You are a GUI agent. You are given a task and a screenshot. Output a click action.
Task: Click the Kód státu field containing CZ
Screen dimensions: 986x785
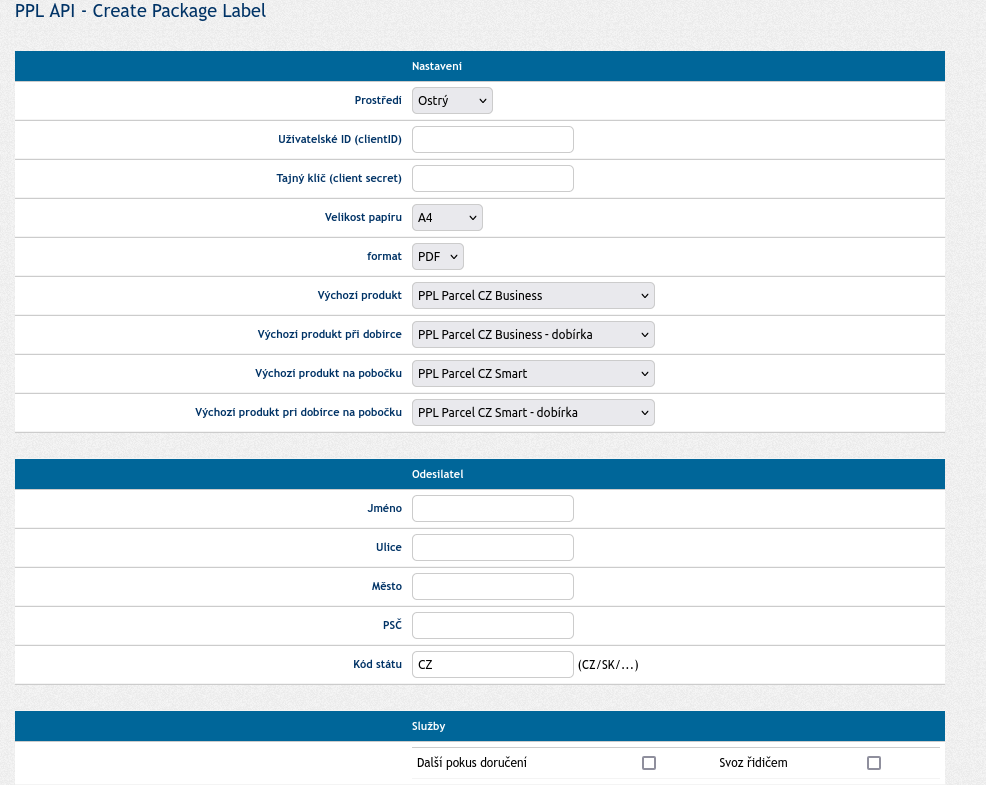click(493, 665)
